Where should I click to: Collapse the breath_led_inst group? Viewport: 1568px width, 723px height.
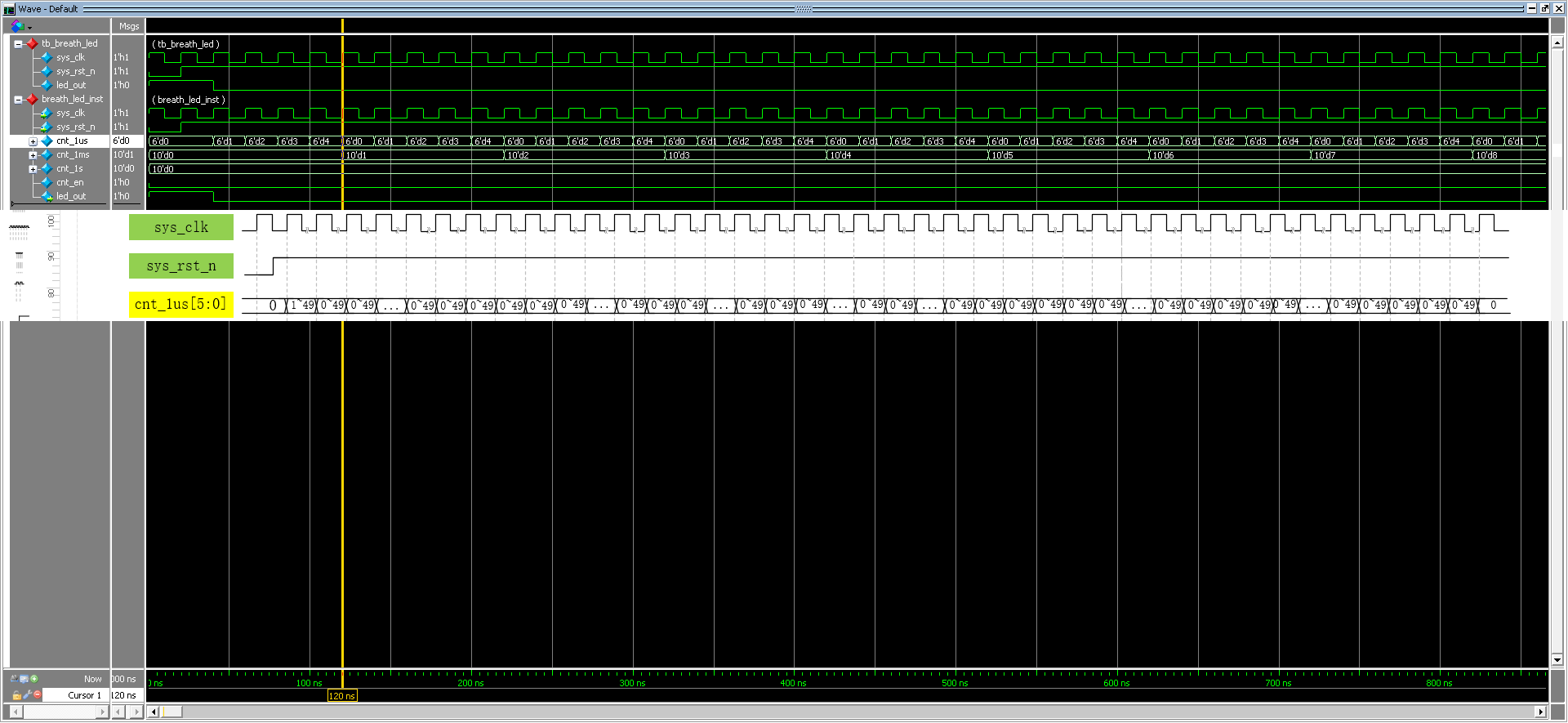[18, 100]
